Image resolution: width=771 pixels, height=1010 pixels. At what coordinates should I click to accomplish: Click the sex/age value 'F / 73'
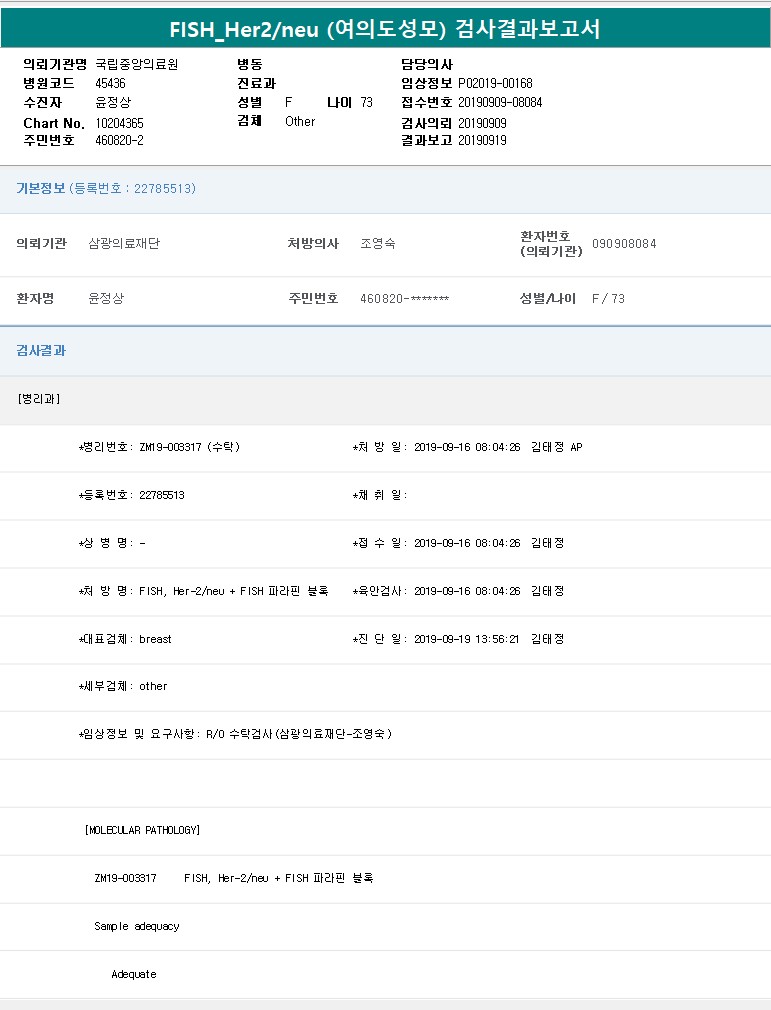[x=608, y=298]
